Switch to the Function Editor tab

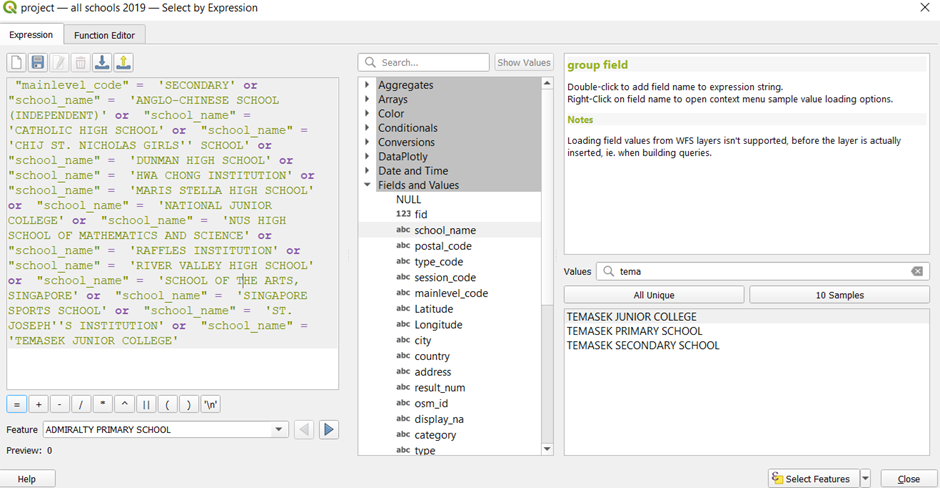[x=105, y=35]
